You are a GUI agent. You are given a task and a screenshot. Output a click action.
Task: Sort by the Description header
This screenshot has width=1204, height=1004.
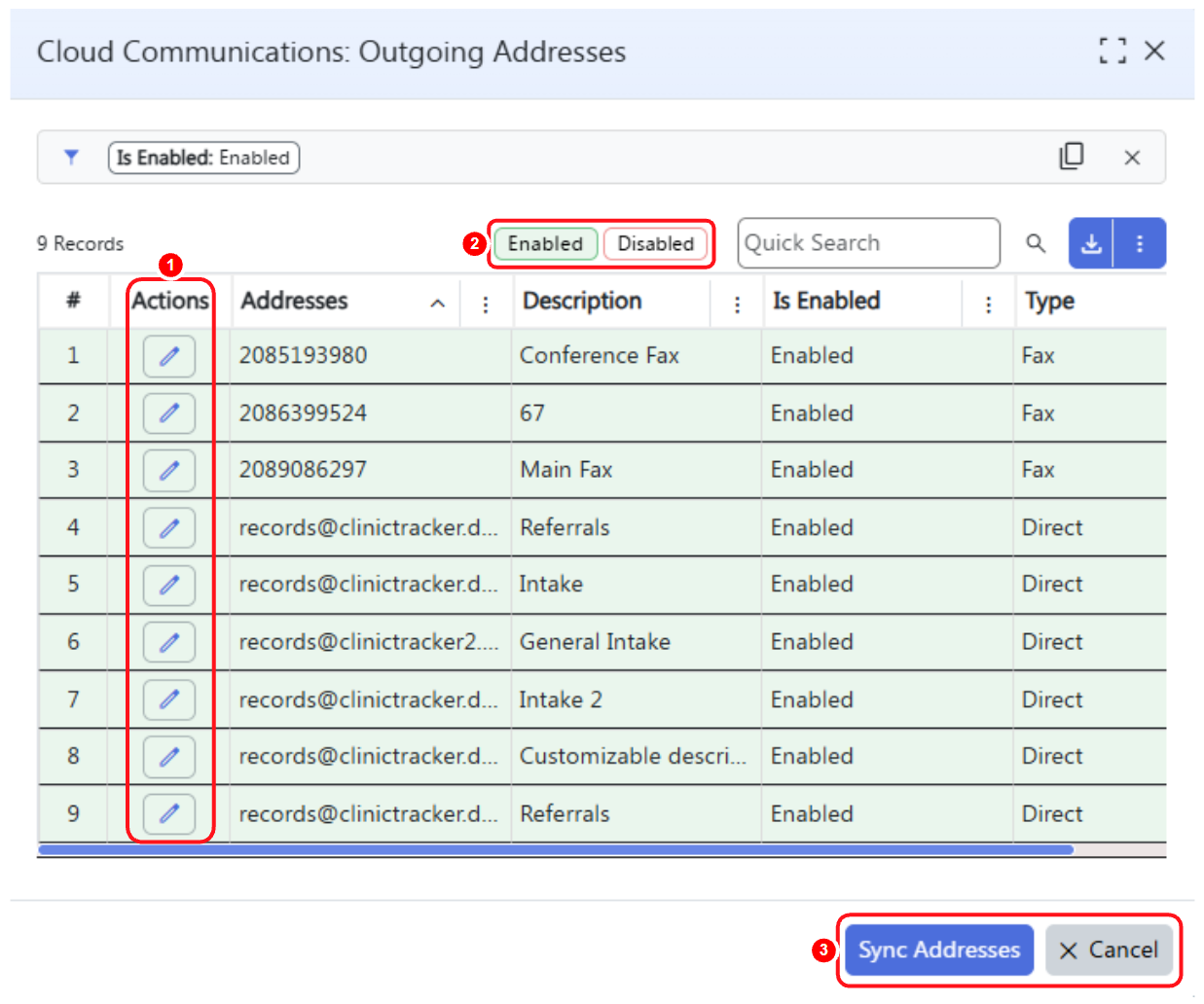[x=582, y=301]
